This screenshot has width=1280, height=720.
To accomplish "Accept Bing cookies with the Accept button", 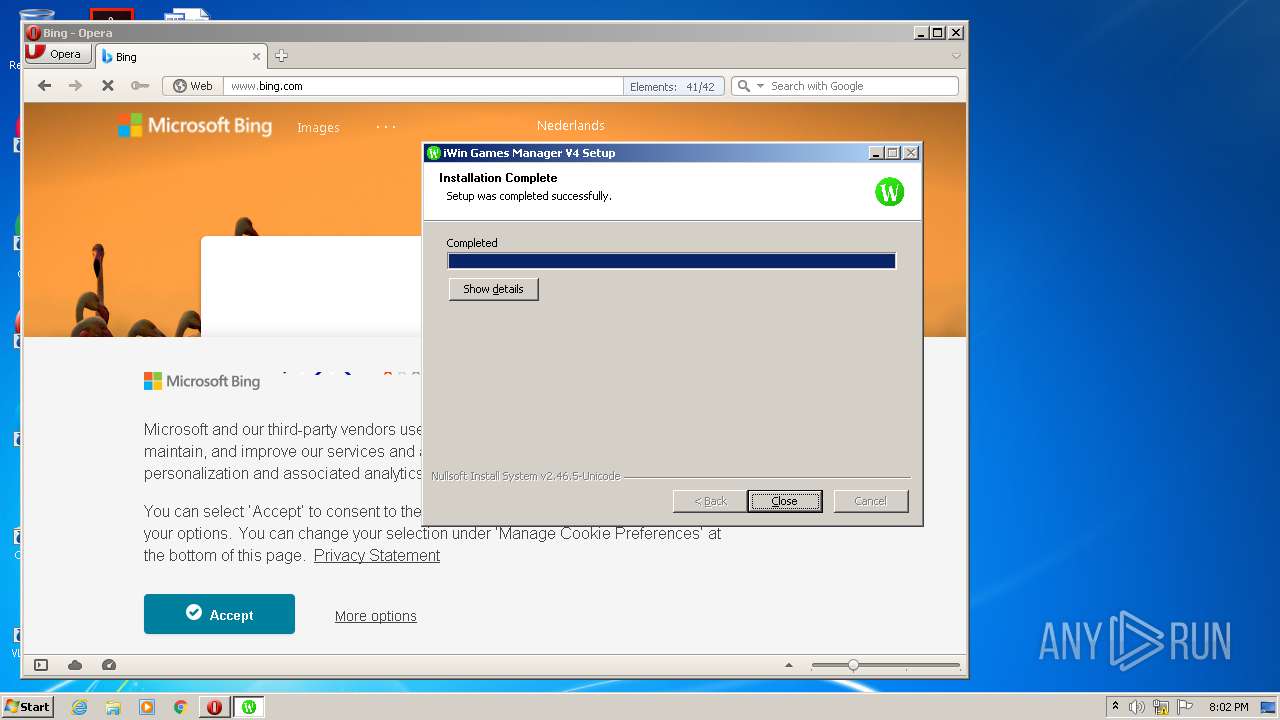I will pyautogui.click(x=219, y=614).
